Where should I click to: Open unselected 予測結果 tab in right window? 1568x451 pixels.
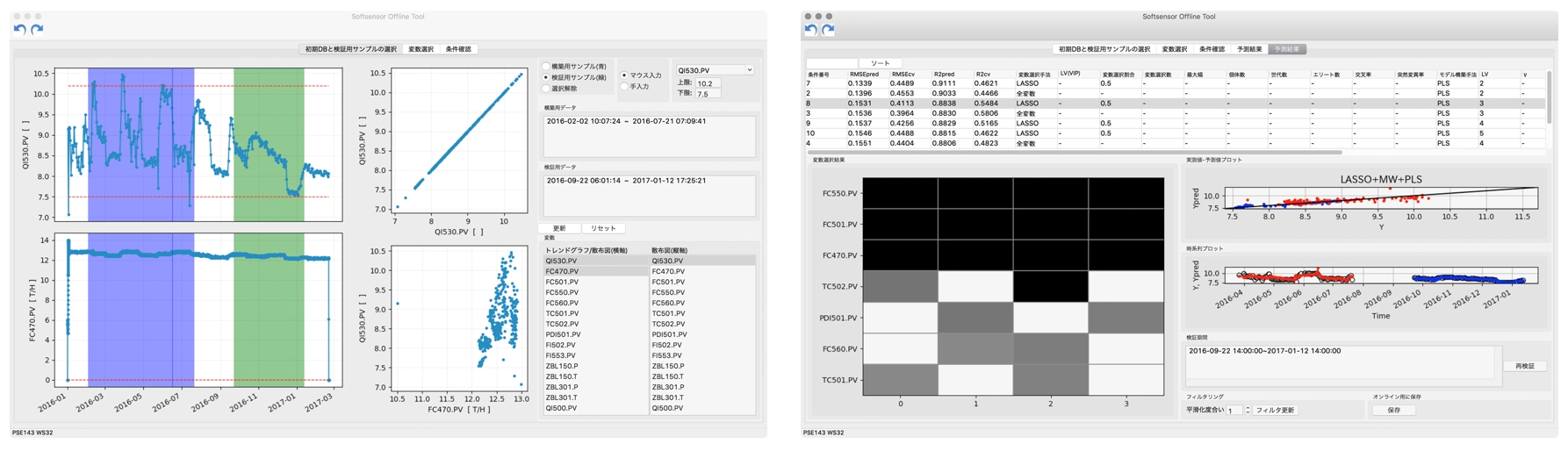click(x=1249, y=49)
